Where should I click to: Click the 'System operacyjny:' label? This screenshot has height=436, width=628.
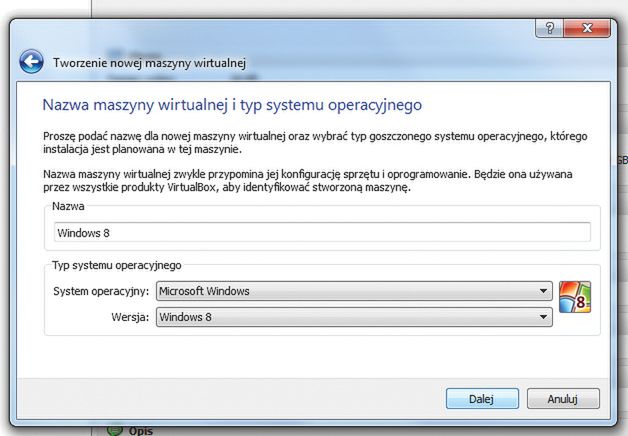101,291
